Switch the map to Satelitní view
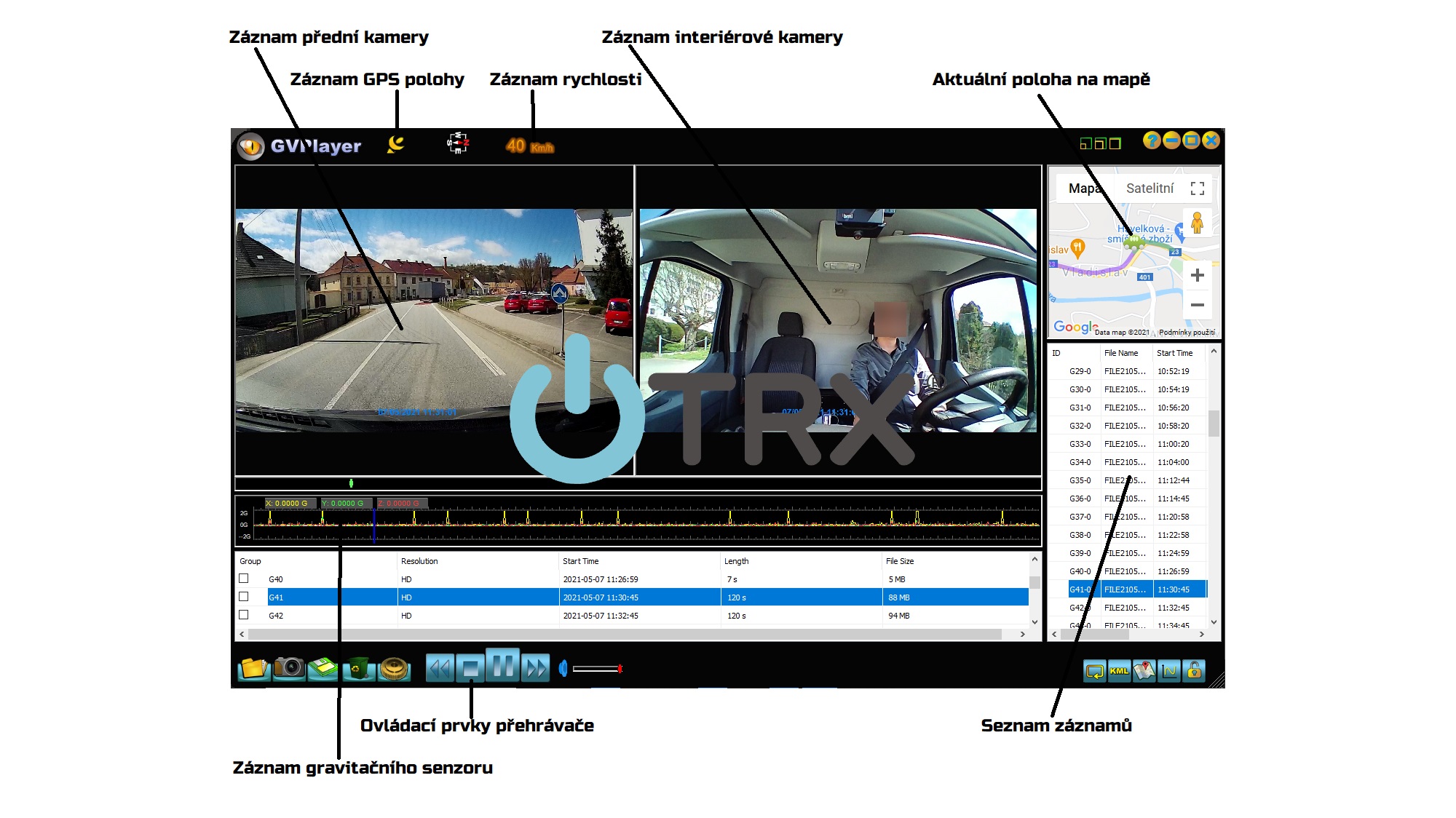The height and width of the screenshot is (818, 1456). tap(1150, 188)
